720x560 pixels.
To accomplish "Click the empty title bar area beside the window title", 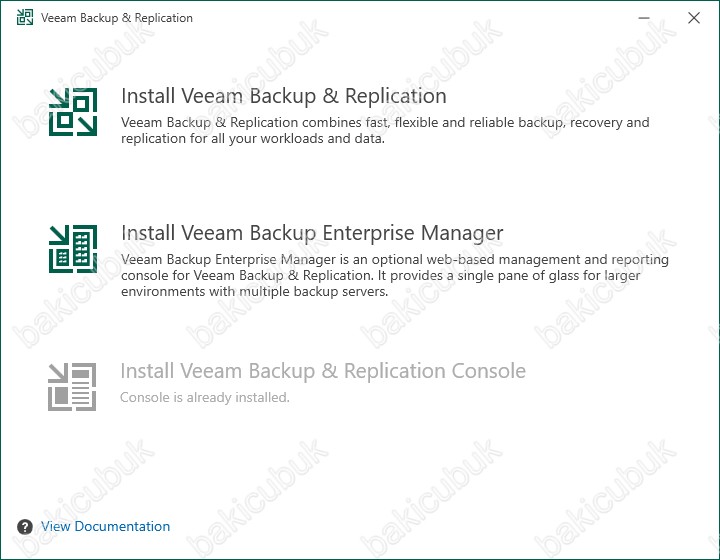I will (413, 18).
